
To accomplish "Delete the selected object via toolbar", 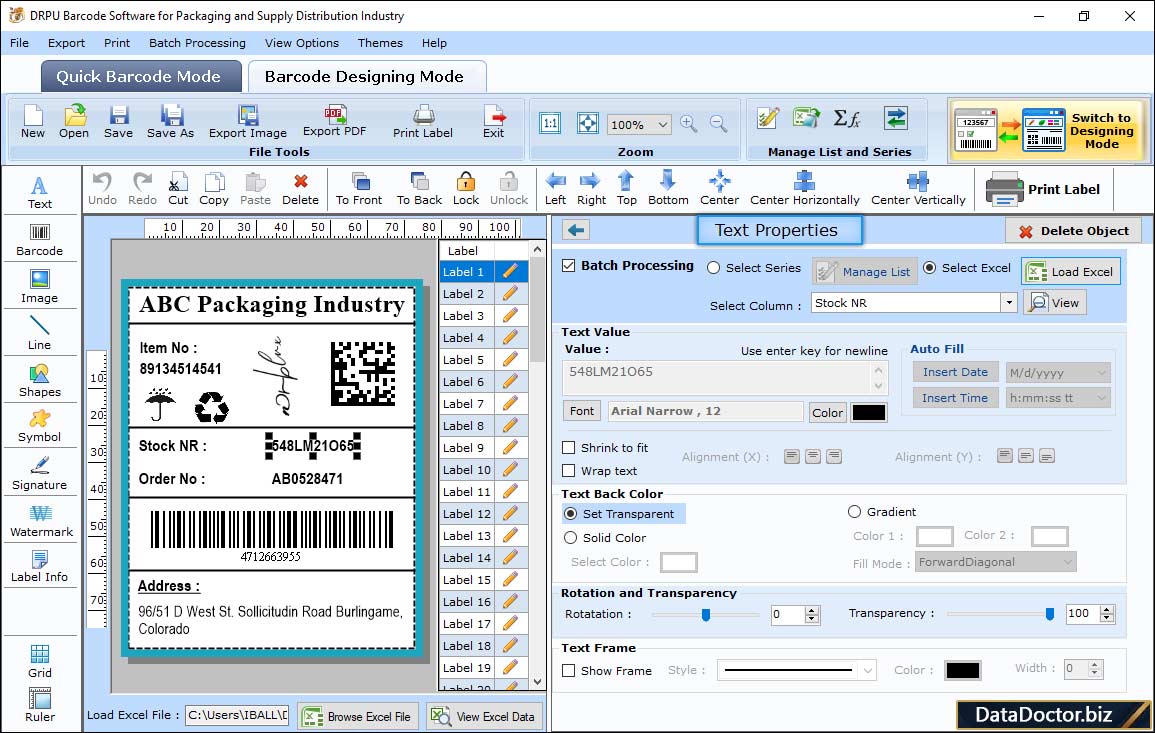I will click(301, 189).
